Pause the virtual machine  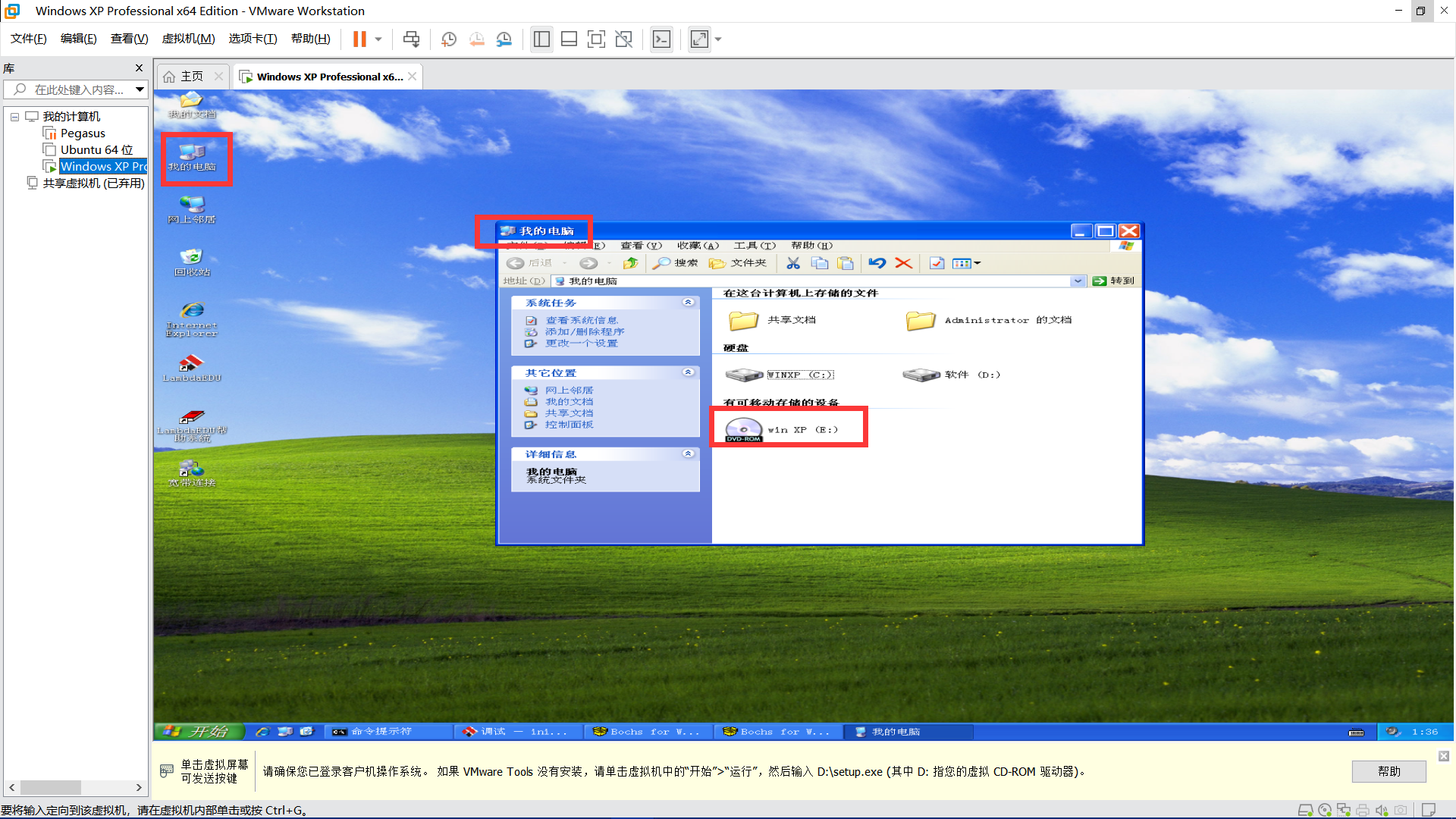[359, 39]
